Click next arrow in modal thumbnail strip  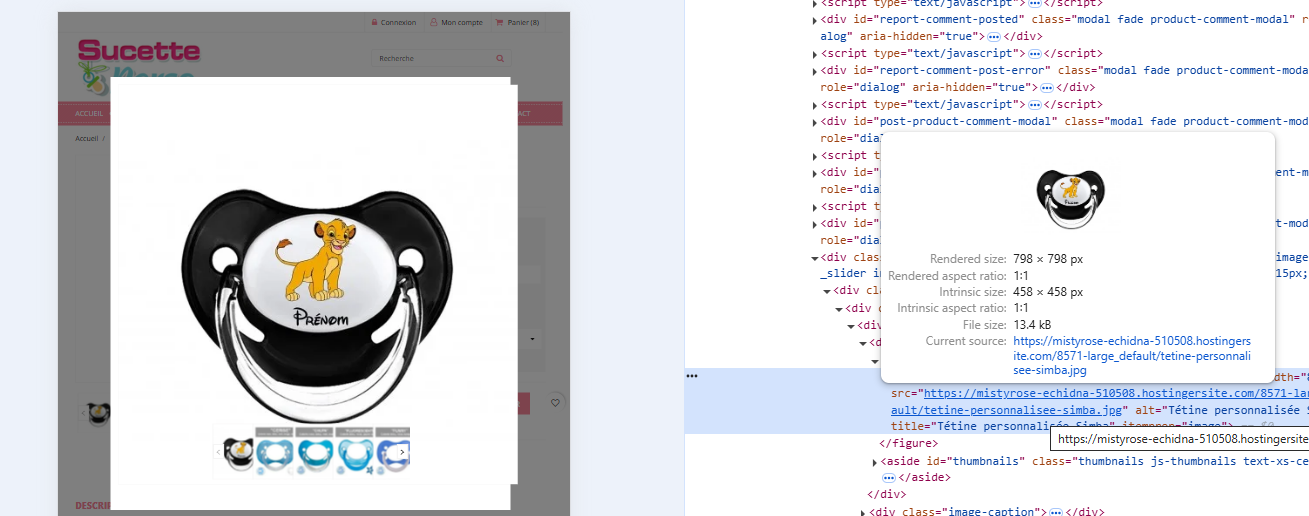(x=402, y=452)
